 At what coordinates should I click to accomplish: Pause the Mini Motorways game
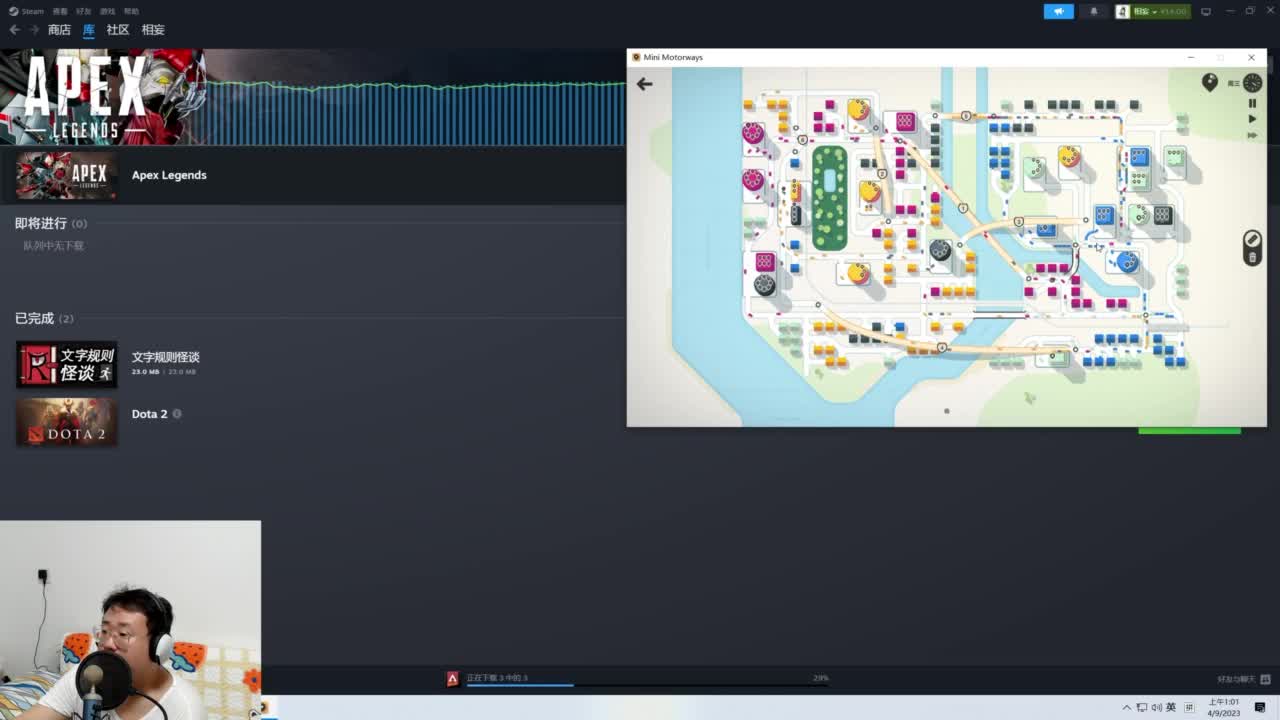[1252, 103]
